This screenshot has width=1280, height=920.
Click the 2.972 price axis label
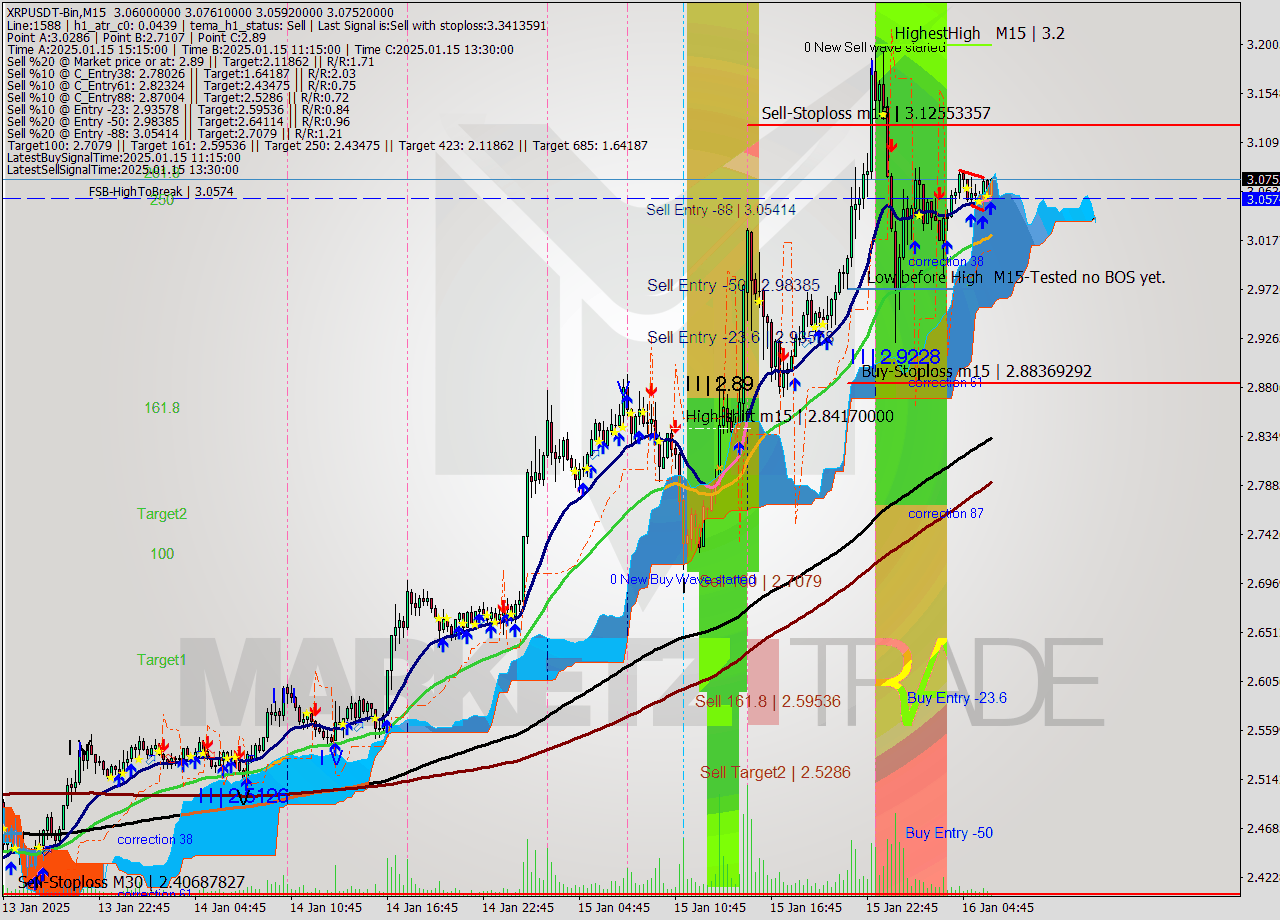1261,289
